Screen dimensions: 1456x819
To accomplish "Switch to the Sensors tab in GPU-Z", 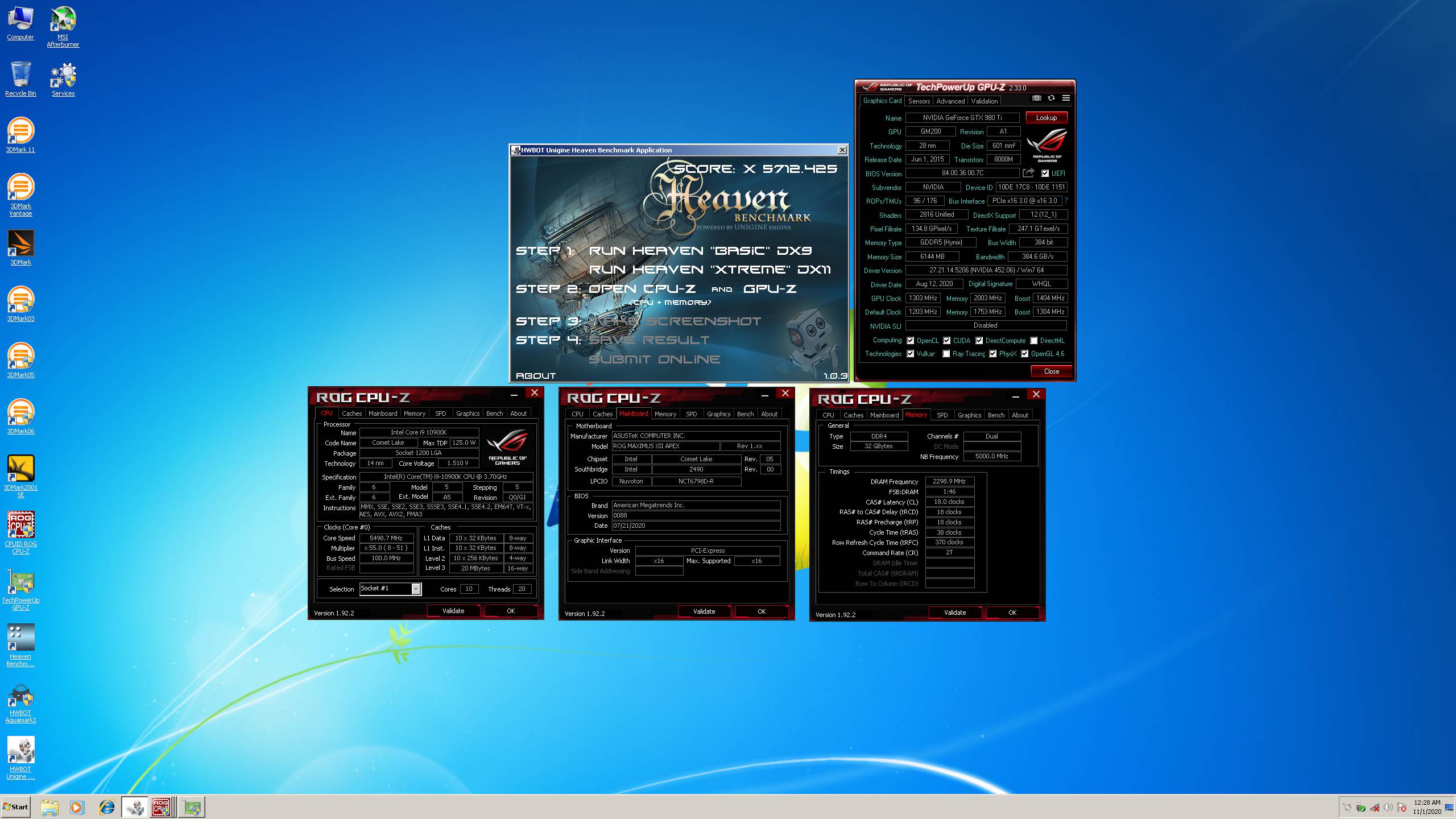I will coord(919,101).
